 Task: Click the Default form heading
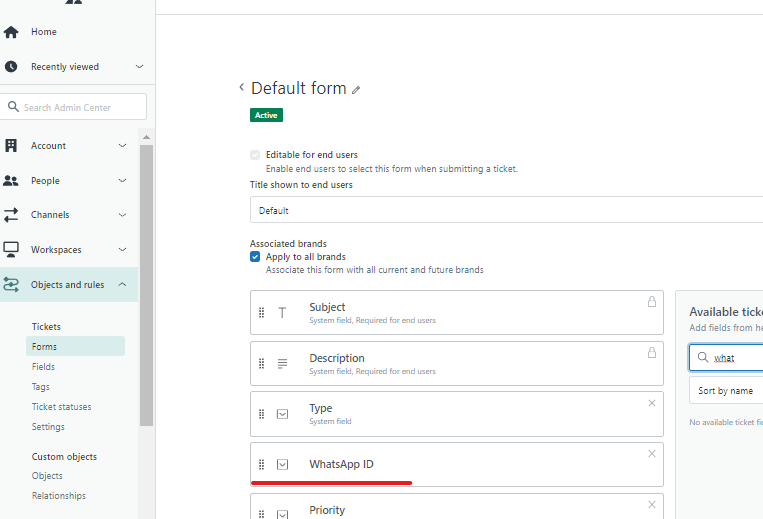click(x=299, y=88)
